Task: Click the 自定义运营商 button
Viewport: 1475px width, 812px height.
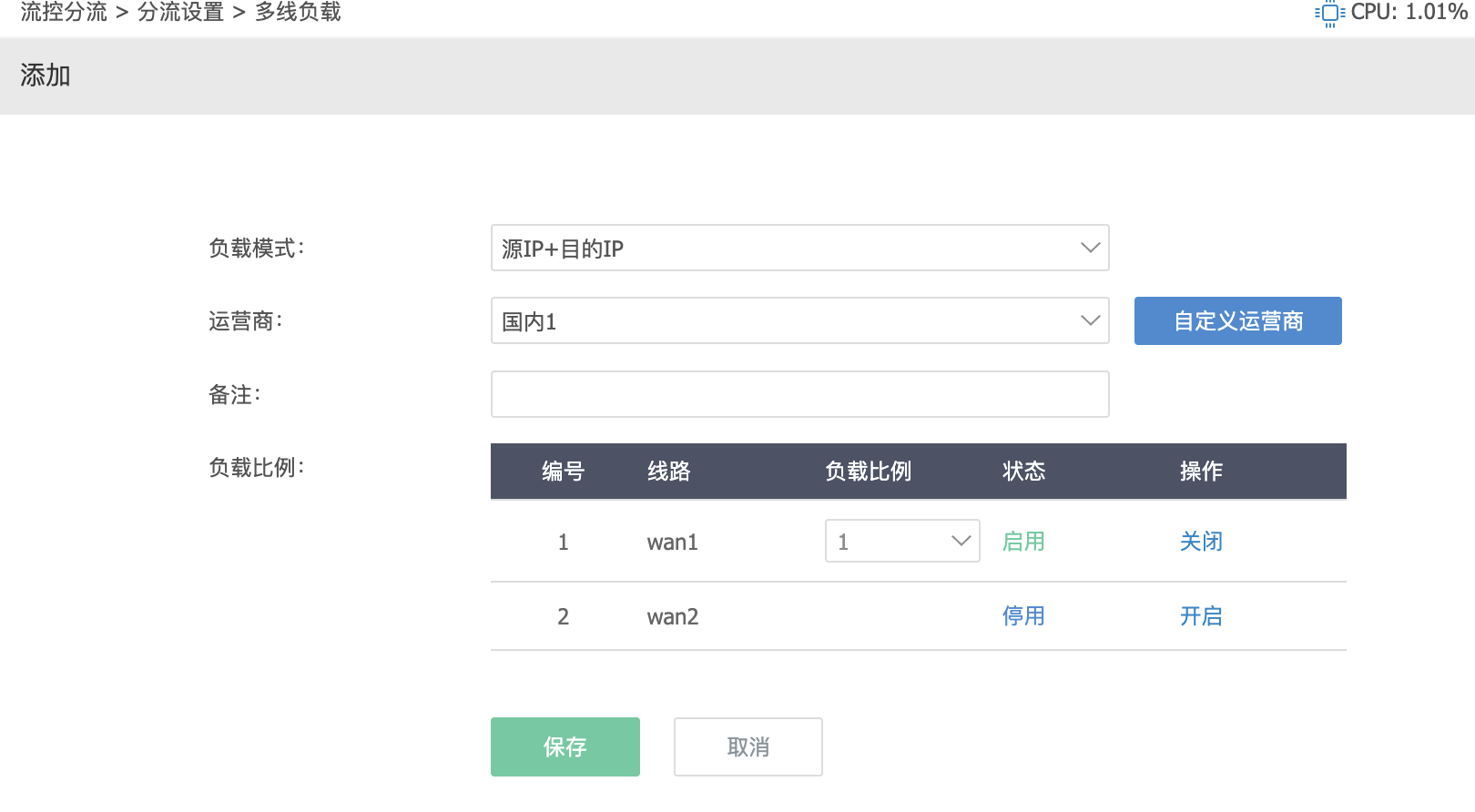Action: (x=1237, y=320)
